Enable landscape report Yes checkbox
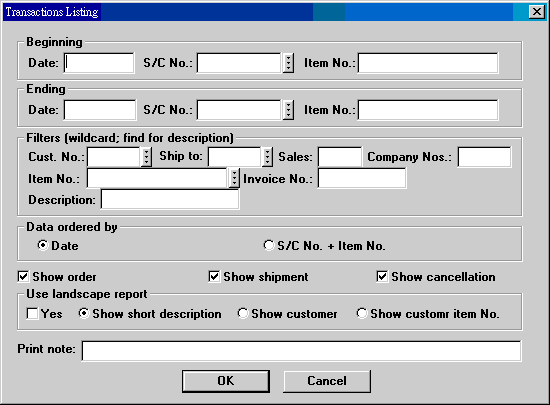 click(x=32, y=313)
